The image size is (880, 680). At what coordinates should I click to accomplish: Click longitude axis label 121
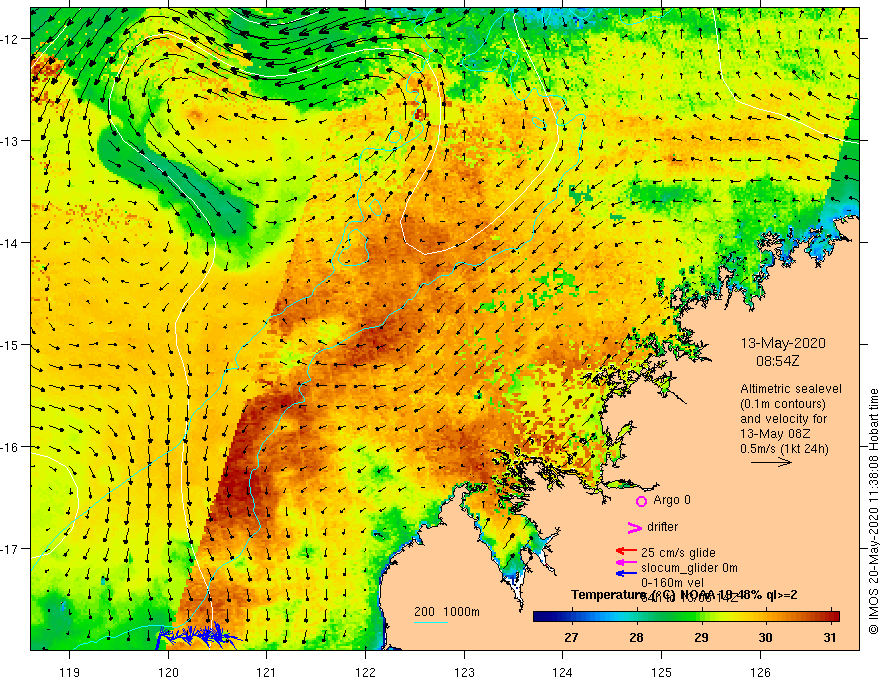(x=267, y=672)
